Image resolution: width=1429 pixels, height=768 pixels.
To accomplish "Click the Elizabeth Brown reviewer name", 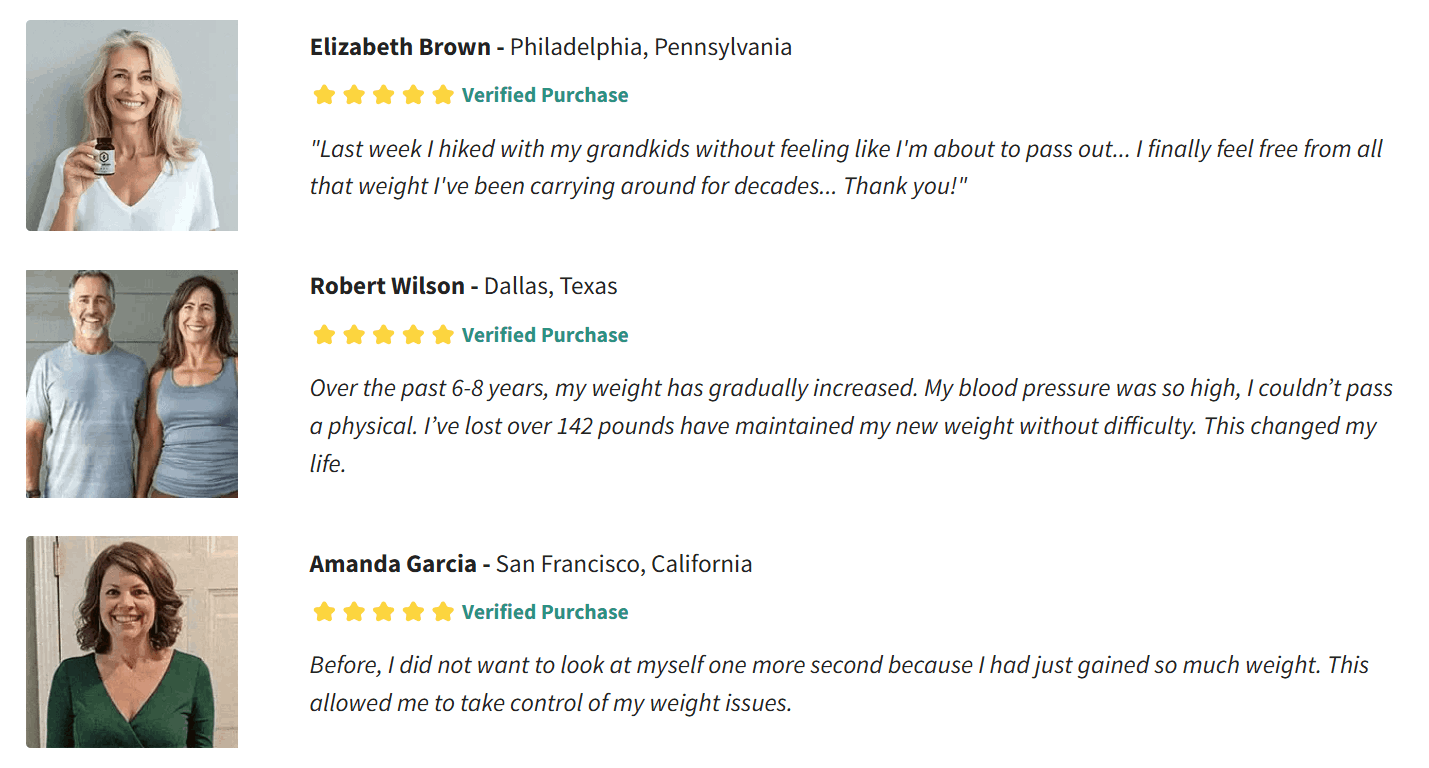I will 400,47.
